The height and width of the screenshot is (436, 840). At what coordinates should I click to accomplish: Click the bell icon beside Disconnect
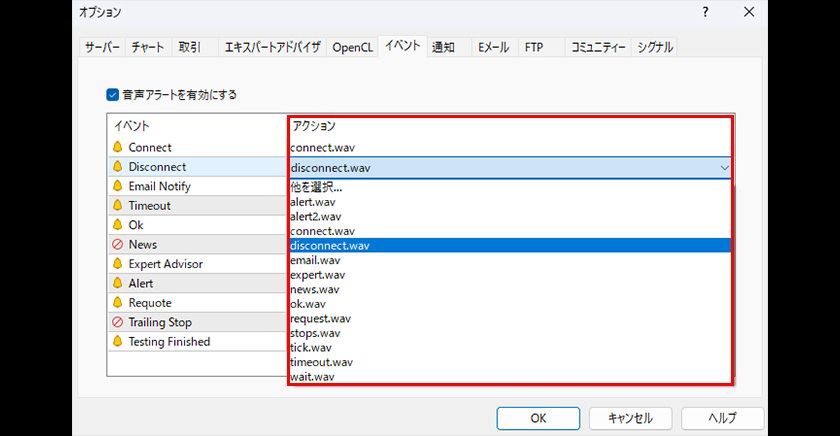(x=118, y=167)
